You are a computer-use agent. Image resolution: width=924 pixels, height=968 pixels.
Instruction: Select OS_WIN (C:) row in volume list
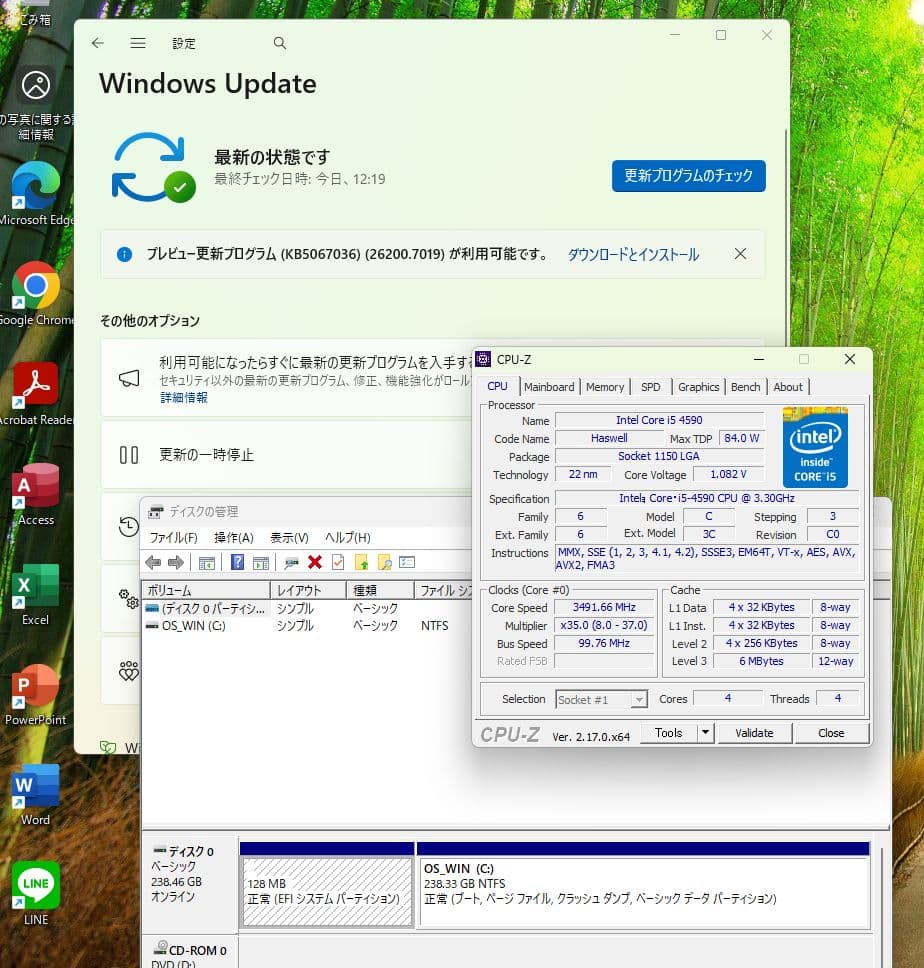(x=309, y=626)
